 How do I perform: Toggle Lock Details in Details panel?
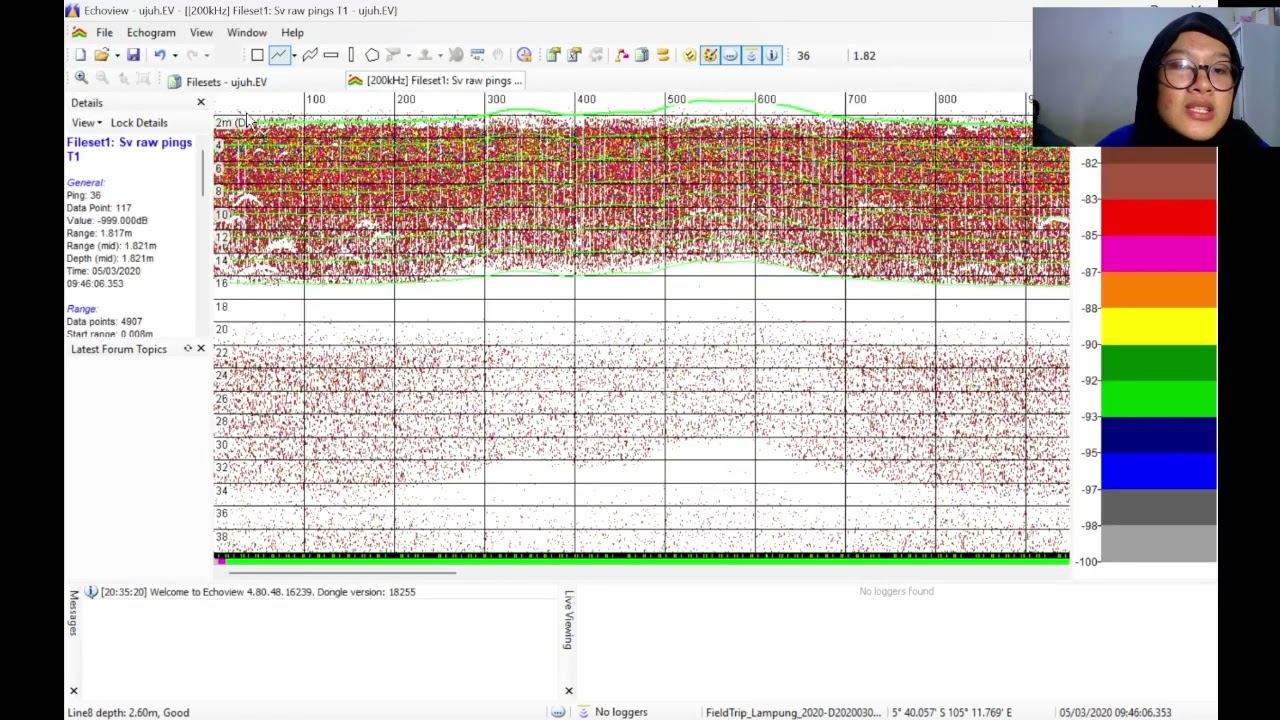[139, 122]
